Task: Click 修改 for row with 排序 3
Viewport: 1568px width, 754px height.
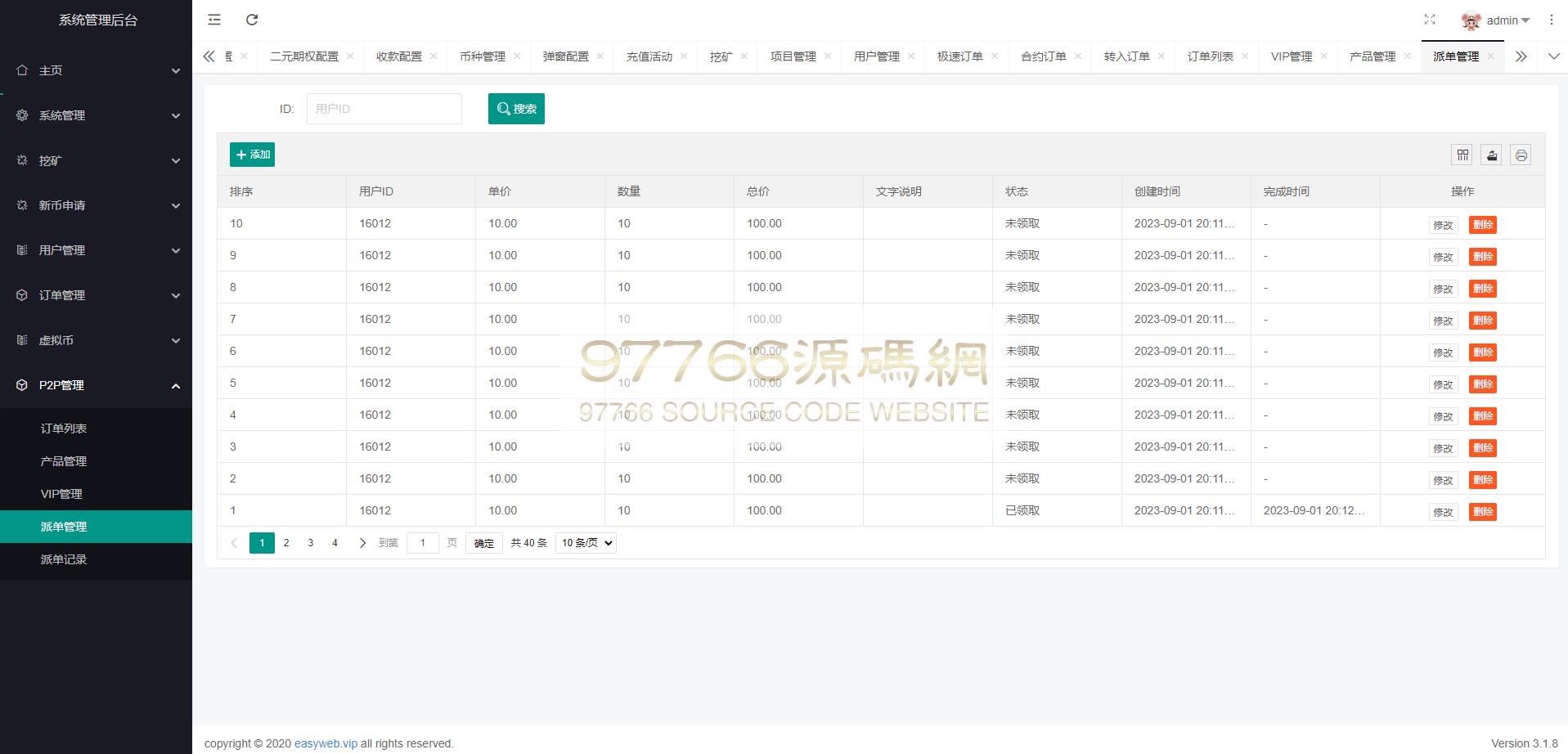Action: point(1443,448)
